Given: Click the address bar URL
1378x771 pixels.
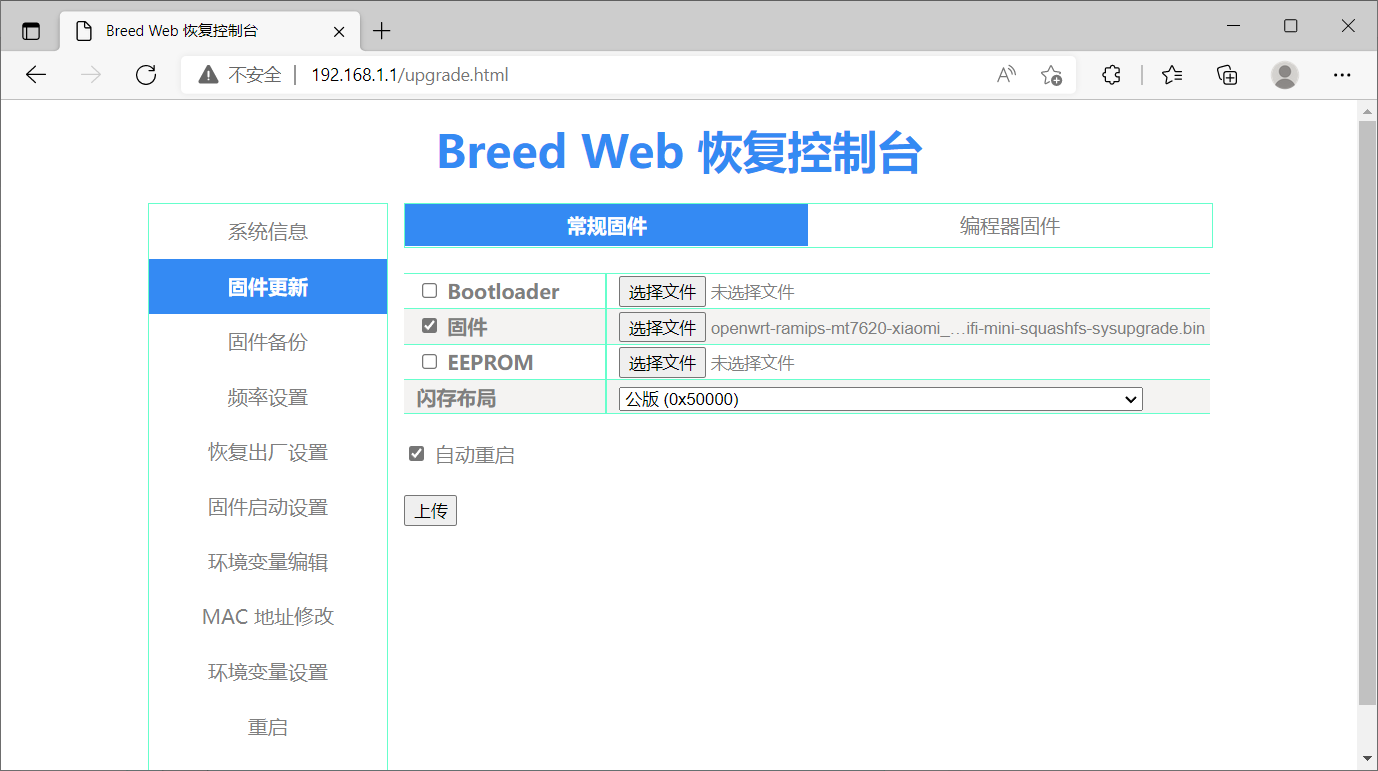Looking at the screenshot, I should click(x=410, y=75).
